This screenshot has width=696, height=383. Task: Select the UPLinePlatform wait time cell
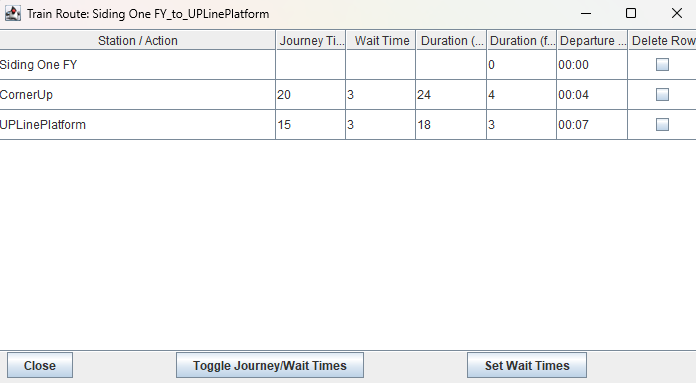click(x=381, y=125)
